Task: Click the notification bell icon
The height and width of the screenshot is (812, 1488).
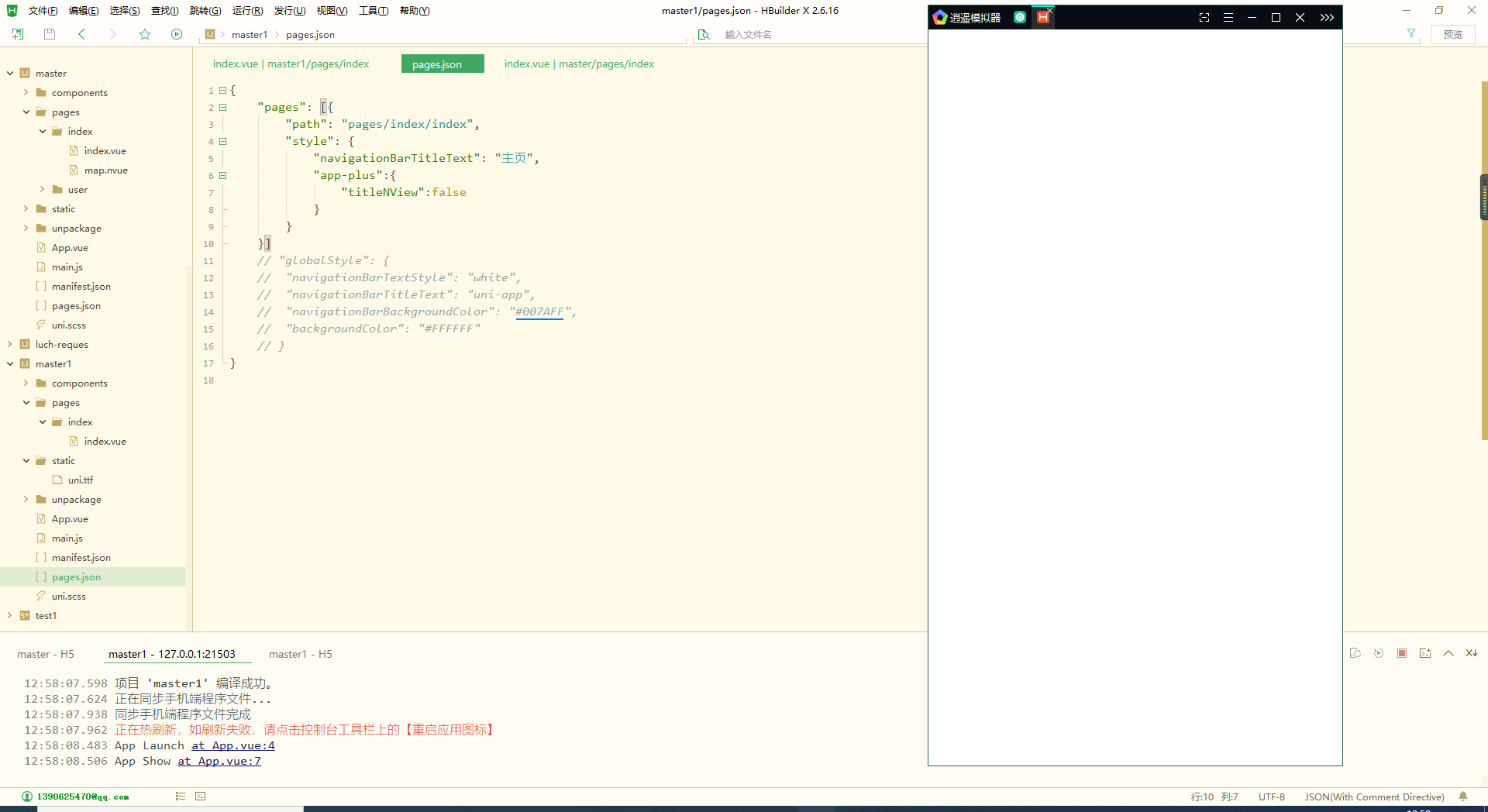Action: [x=1463, y=797]
